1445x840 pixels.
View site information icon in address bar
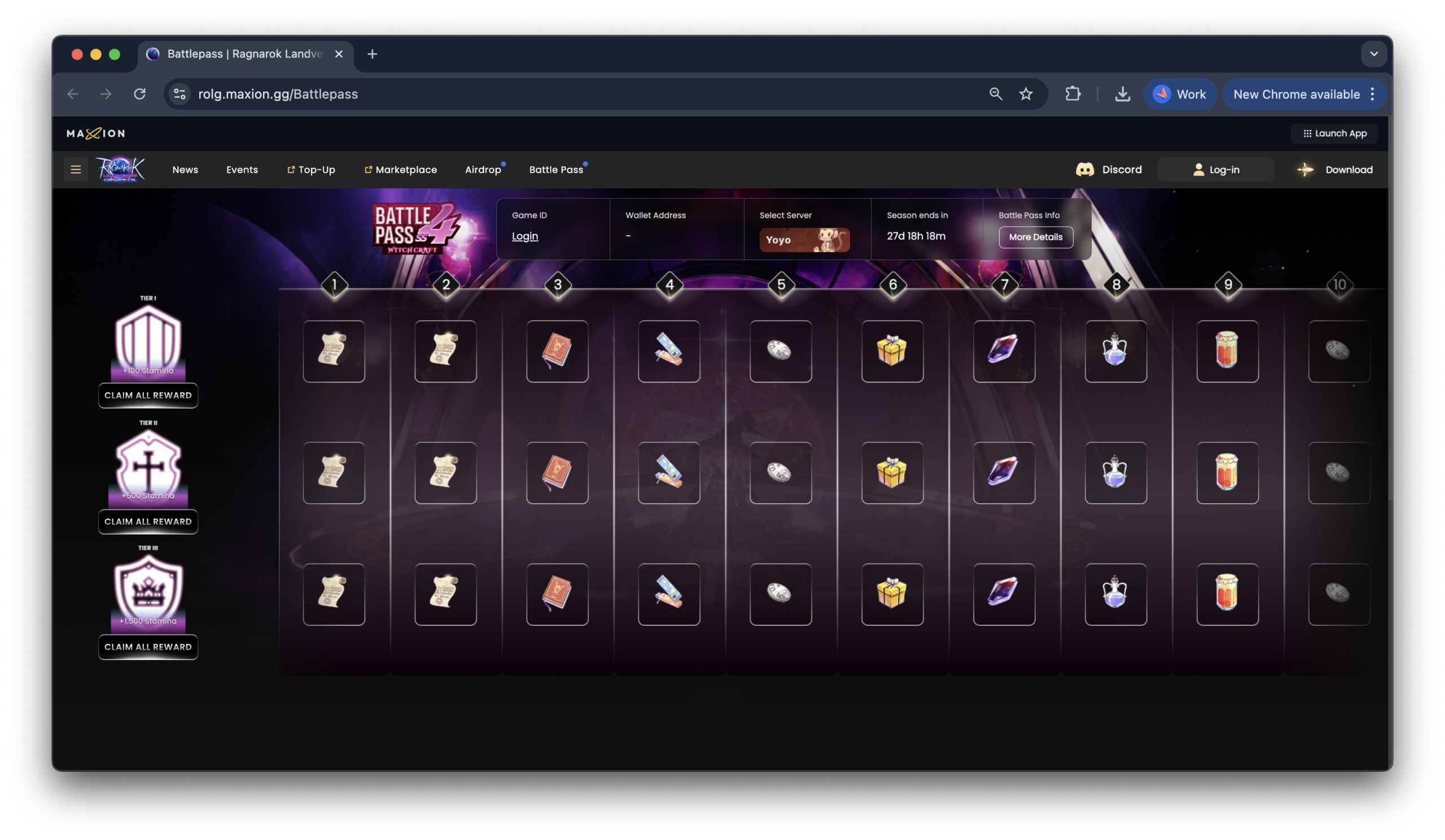point(179,94)
